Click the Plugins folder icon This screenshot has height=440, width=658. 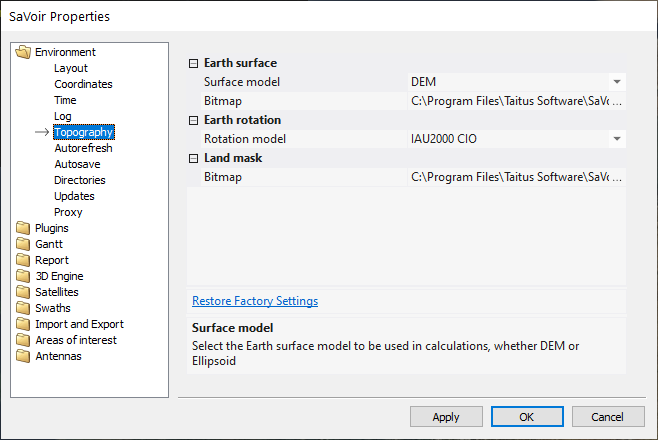[24, 228]
